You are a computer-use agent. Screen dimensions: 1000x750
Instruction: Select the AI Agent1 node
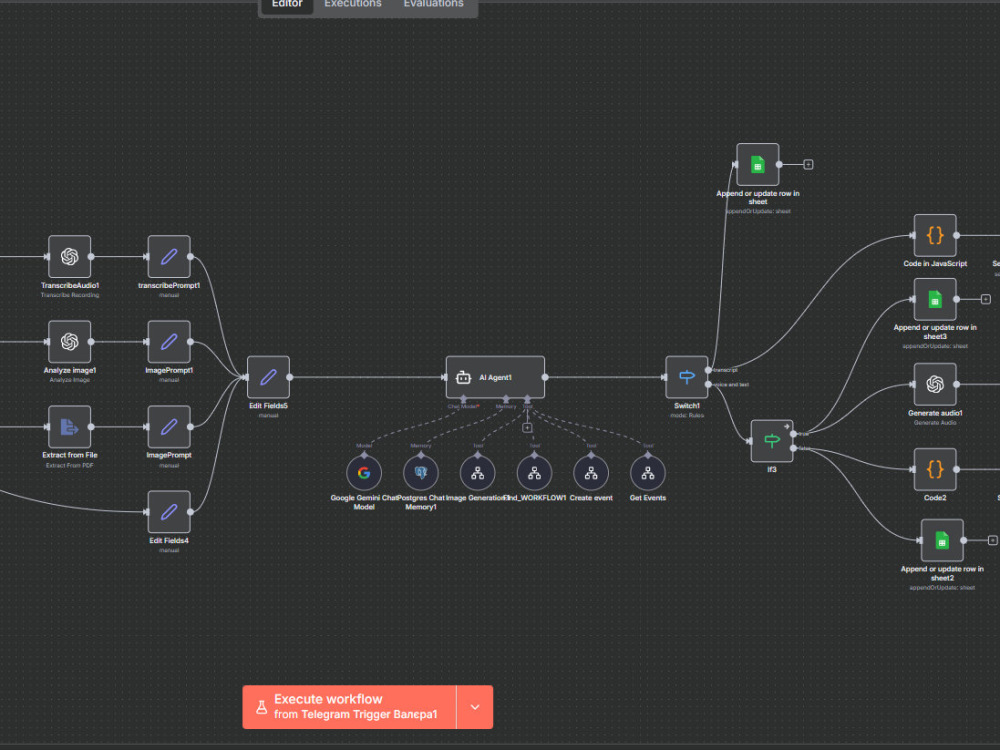tap(496, 377)
